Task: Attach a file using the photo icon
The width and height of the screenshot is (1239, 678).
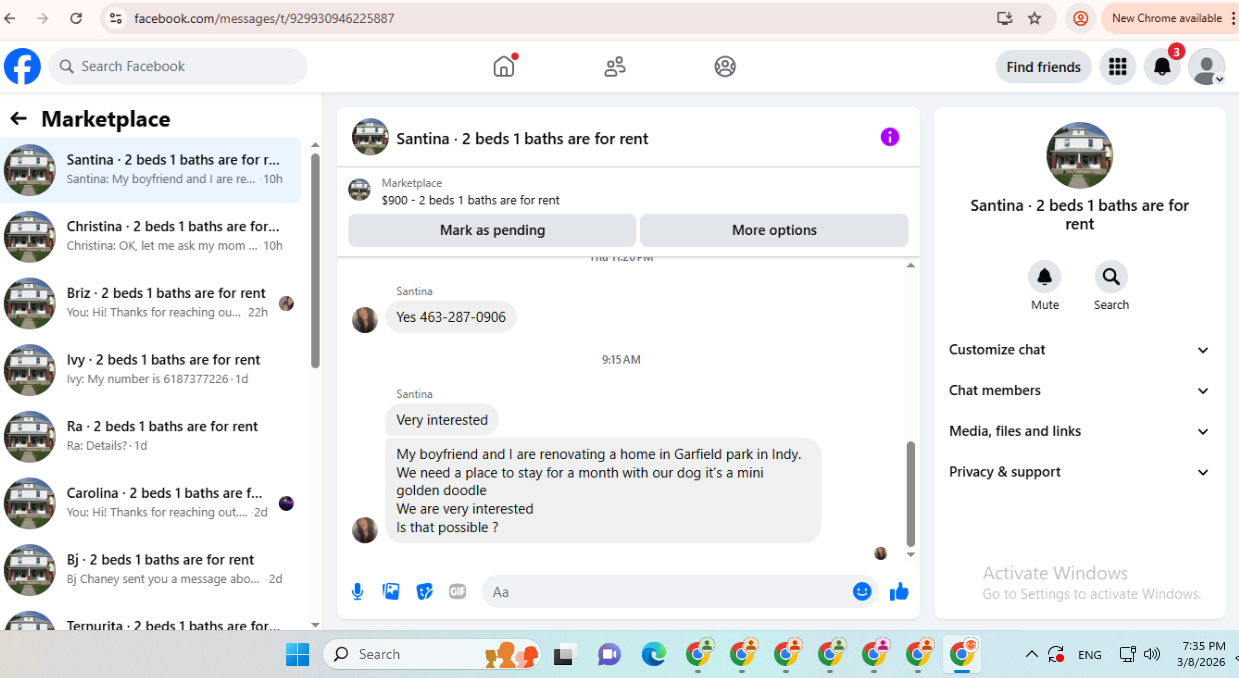Action: click(391, 592)
